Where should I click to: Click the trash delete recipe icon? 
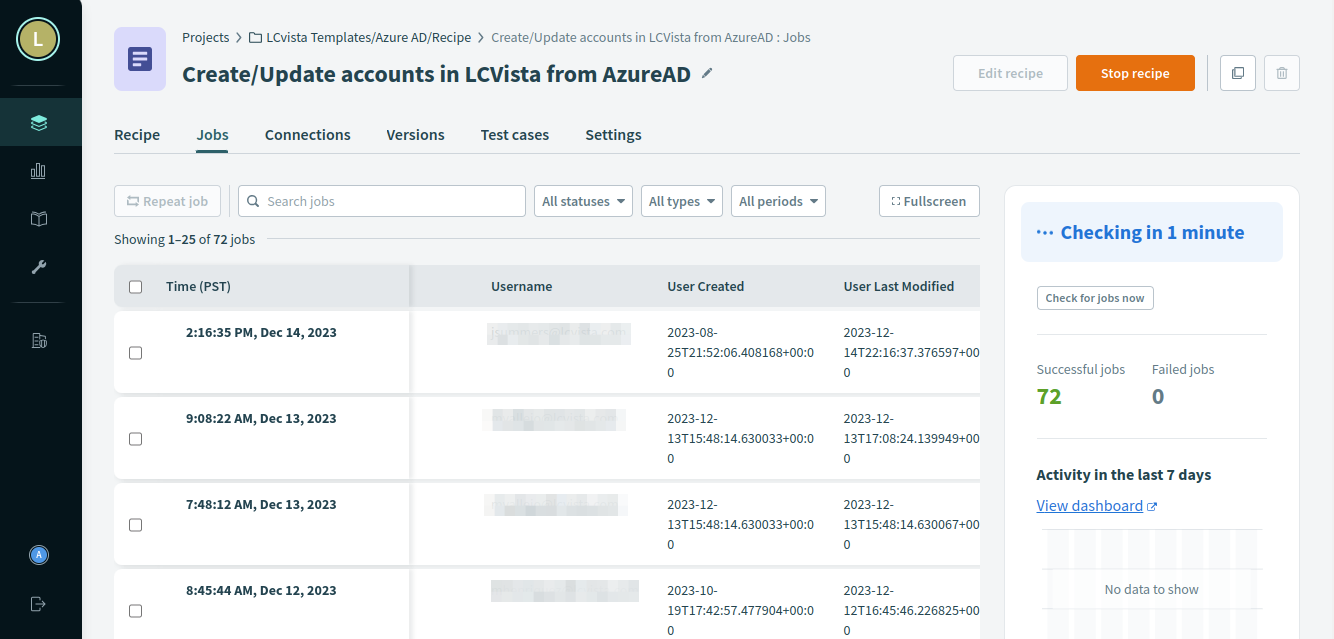(x=1282, y=73)
